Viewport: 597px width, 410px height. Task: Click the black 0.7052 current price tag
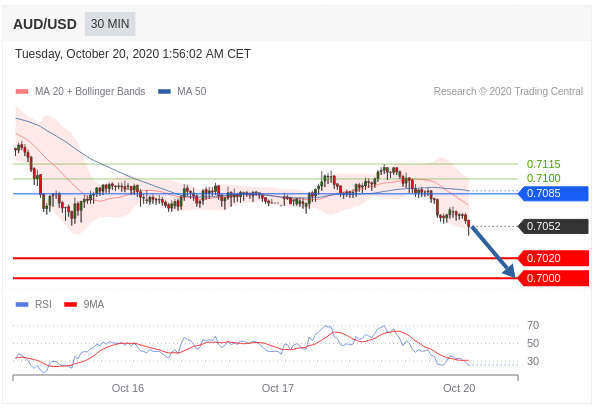pos(554,226)
